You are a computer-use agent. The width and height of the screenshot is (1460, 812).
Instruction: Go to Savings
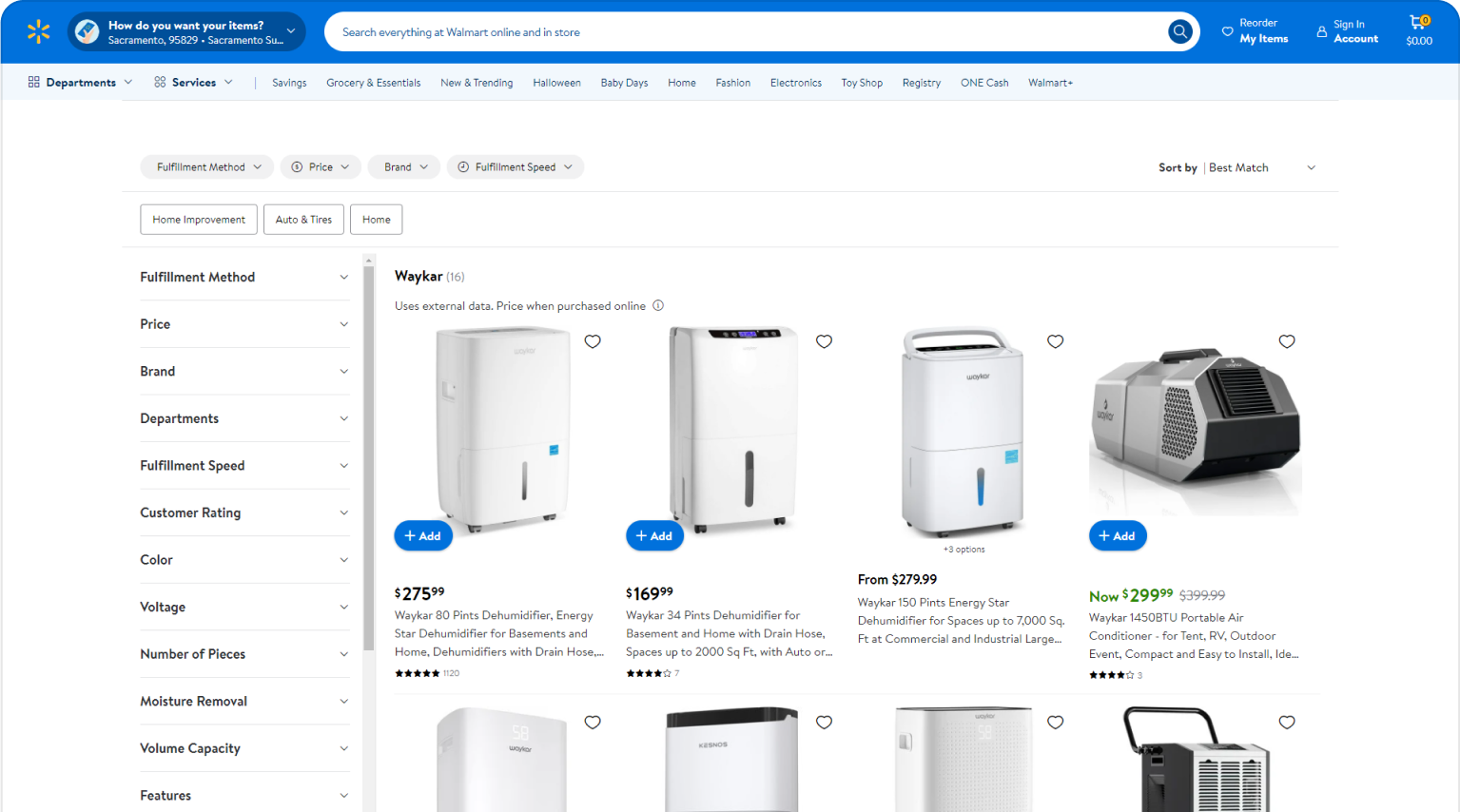289,83
